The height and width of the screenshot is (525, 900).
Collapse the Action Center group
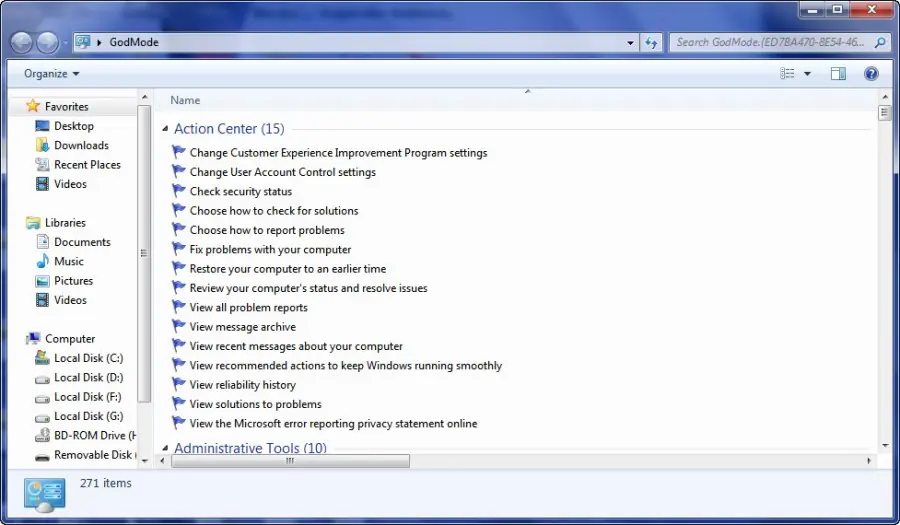click(x=165, y=129)
